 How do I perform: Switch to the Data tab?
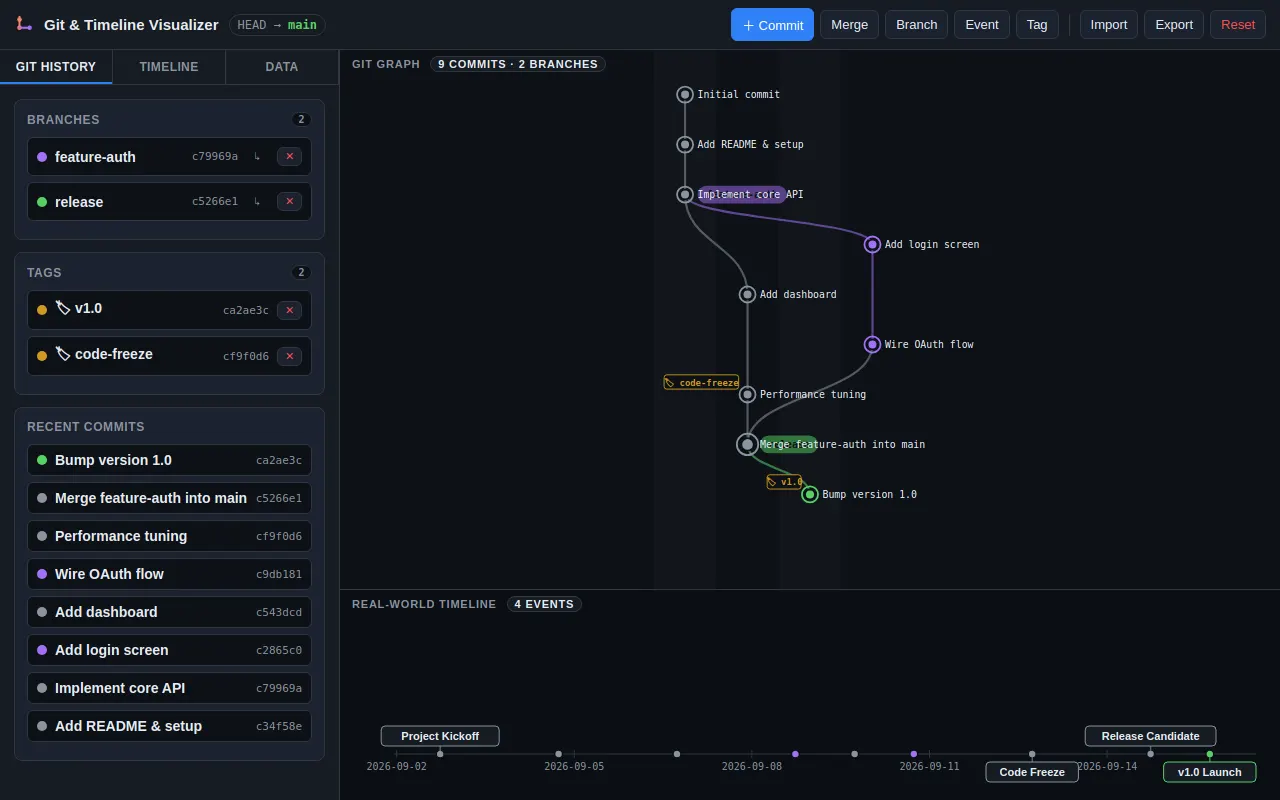(282, 67)
